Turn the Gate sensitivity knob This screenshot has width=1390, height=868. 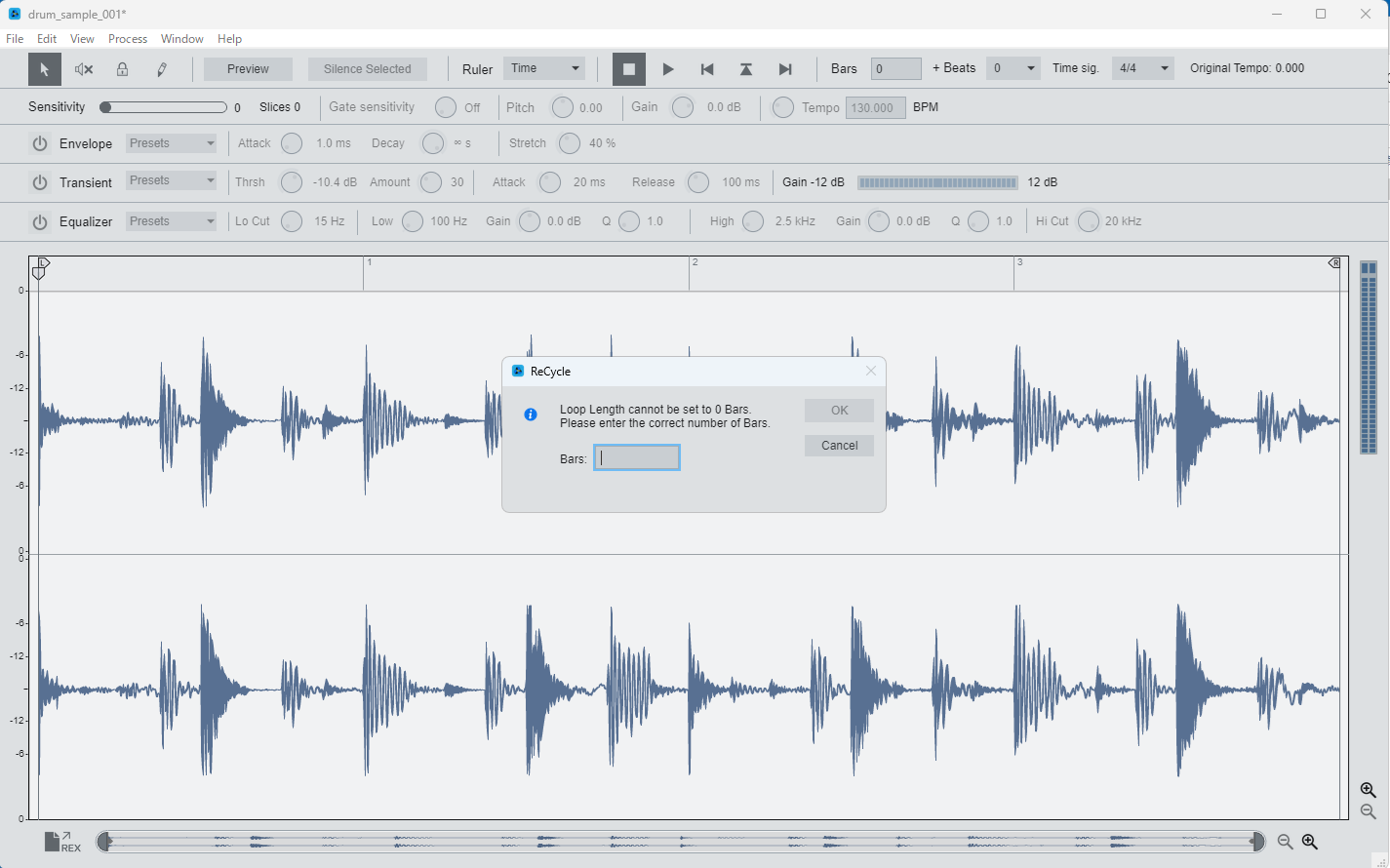(446, 107)
